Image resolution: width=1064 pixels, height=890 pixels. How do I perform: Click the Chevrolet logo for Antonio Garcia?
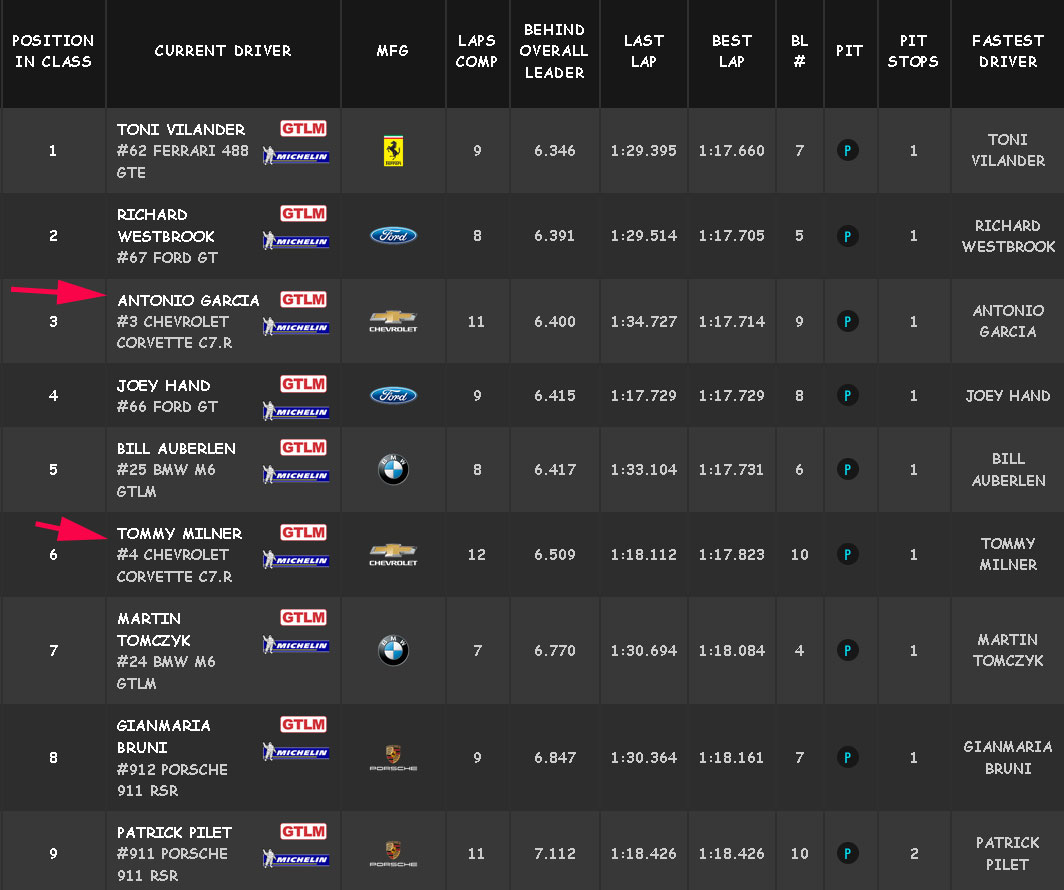(393, 321)
